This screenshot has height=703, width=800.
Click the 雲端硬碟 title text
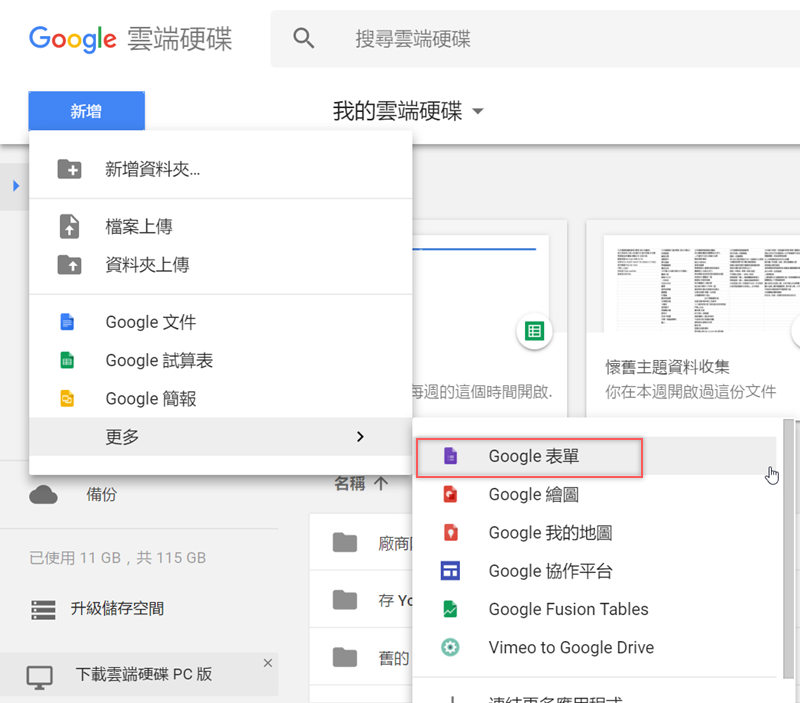[180, 39]
